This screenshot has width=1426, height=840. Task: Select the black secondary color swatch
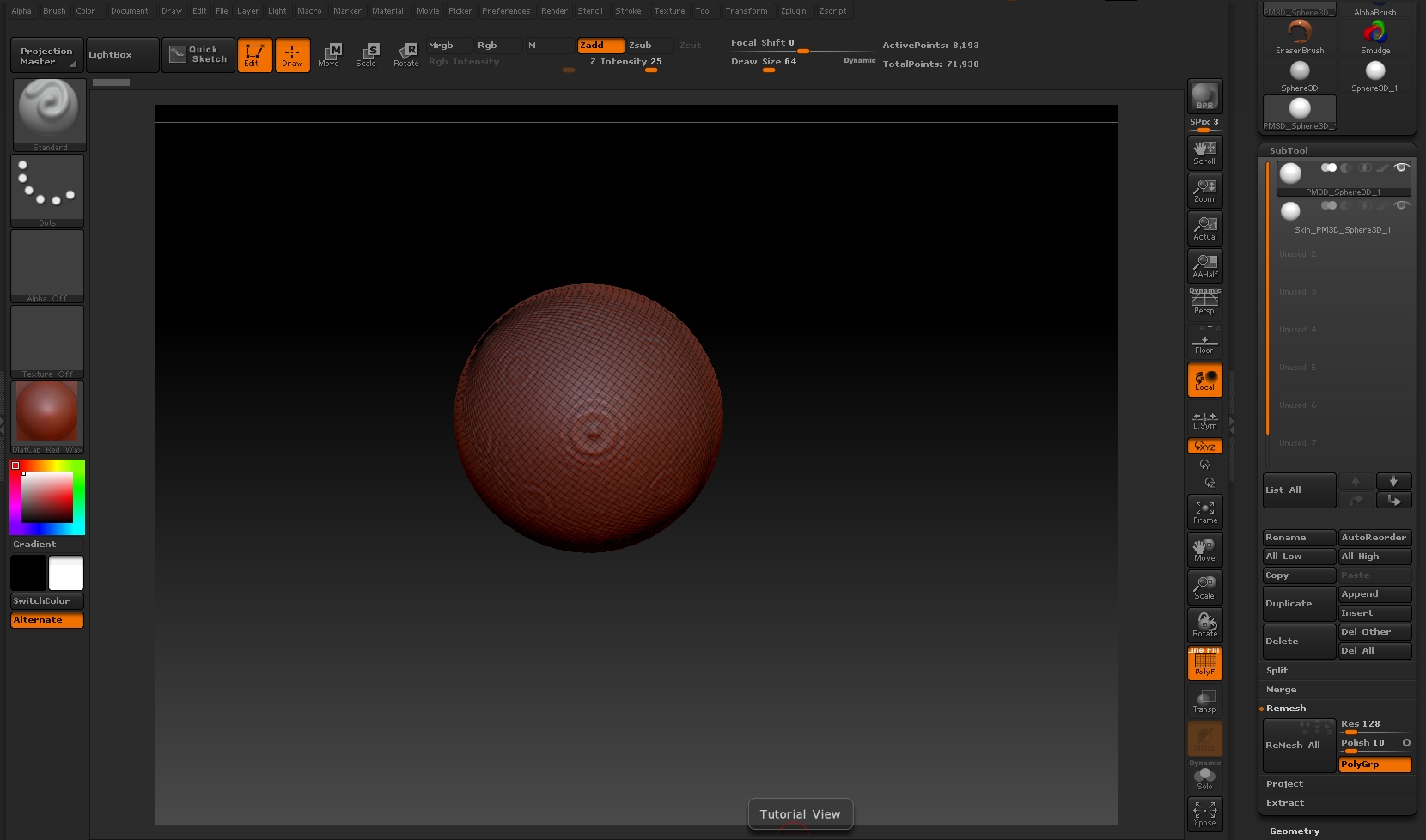click(28, 573)
